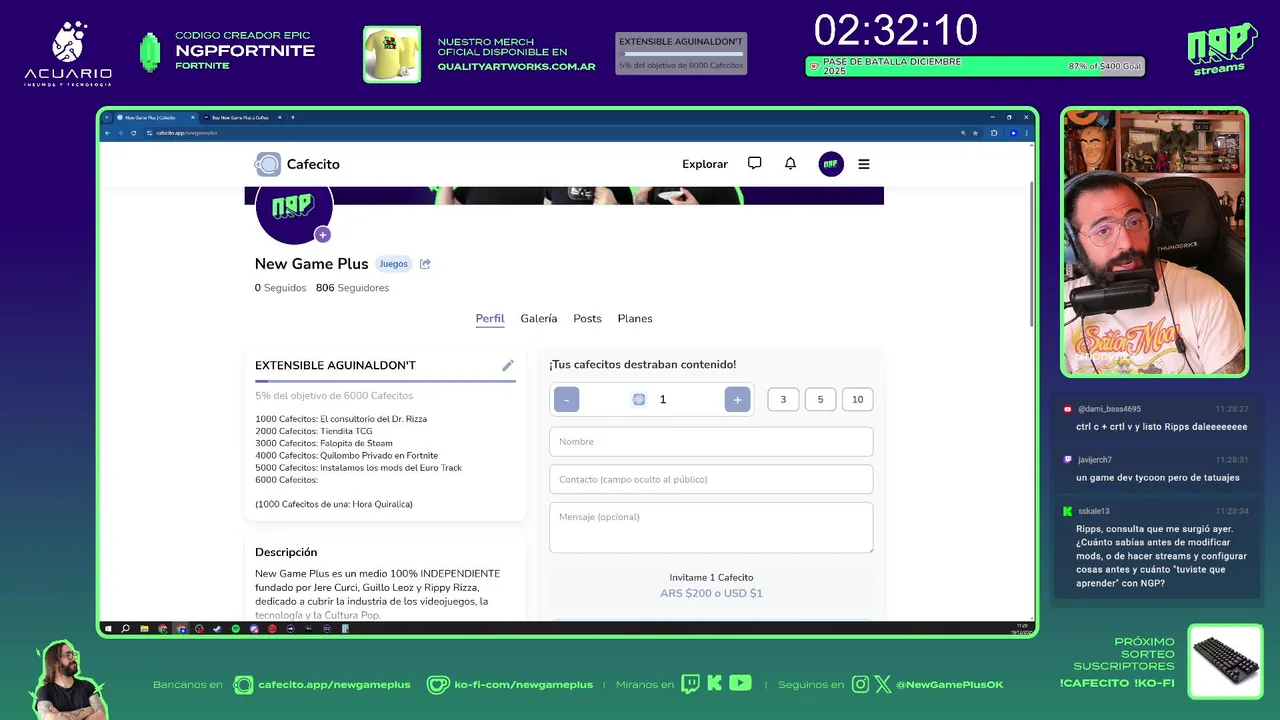Switch to the Galería tab
This screenshot has height=720, width=1280.
[539, 319]
